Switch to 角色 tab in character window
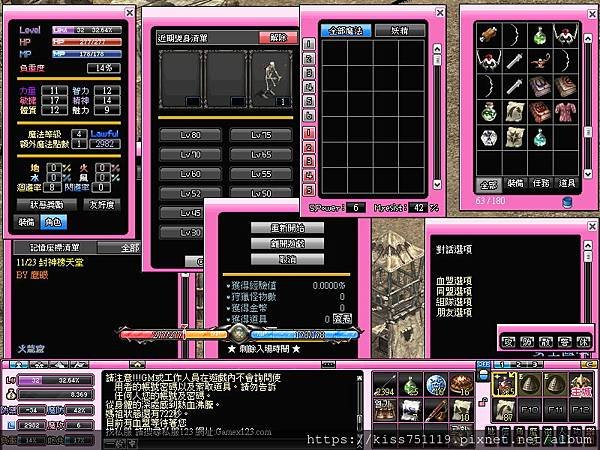Screen dimensions: 600x450 click(x=53, y=222)
